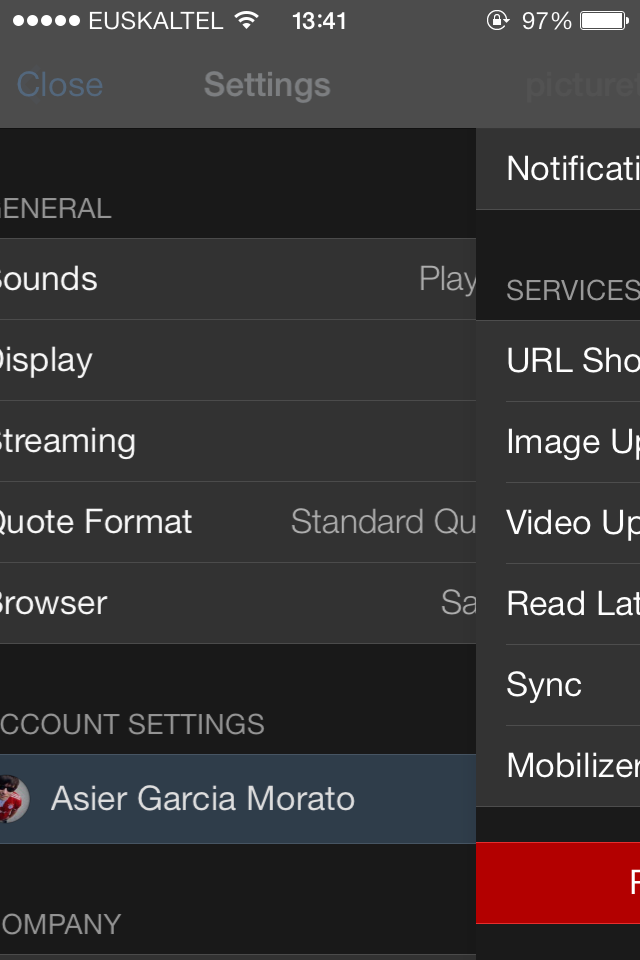Open the Image Upload service option
Viewport: 640px width, 960px height.
571,441
